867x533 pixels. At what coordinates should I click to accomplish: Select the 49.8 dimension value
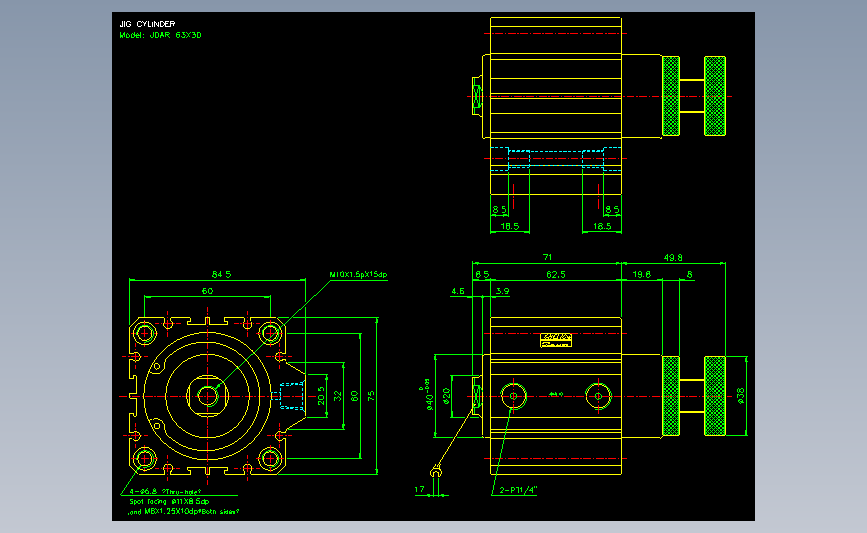[673, 258]
